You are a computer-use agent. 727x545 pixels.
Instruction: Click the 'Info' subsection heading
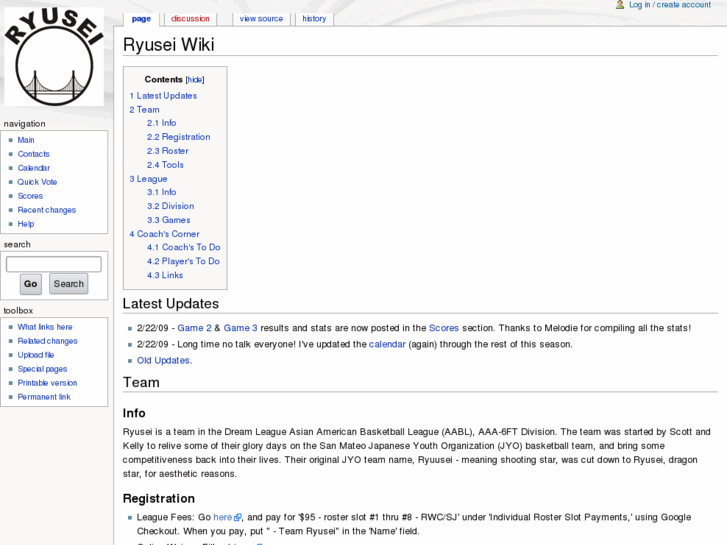click(x=134, y=413)
